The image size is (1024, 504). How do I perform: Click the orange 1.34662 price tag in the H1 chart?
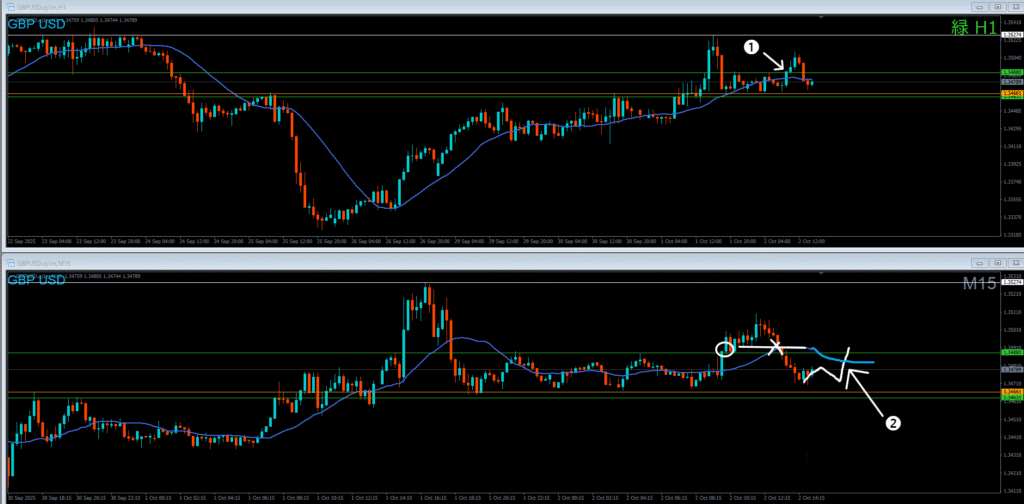point(1011,94)
